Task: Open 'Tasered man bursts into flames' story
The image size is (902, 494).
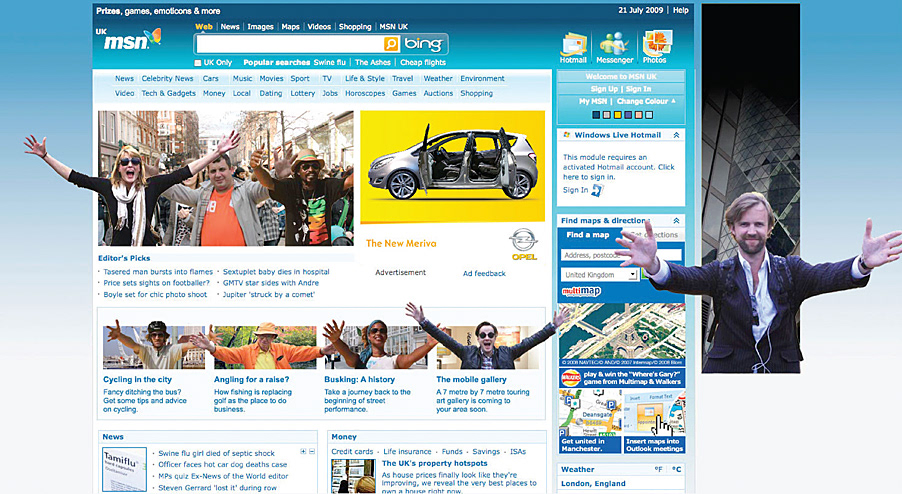Action: coord(158,271)
